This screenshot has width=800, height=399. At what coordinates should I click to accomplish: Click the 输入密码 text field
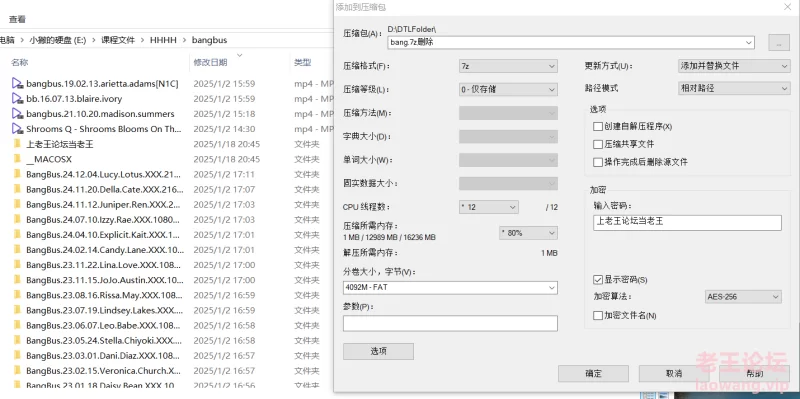687,222
